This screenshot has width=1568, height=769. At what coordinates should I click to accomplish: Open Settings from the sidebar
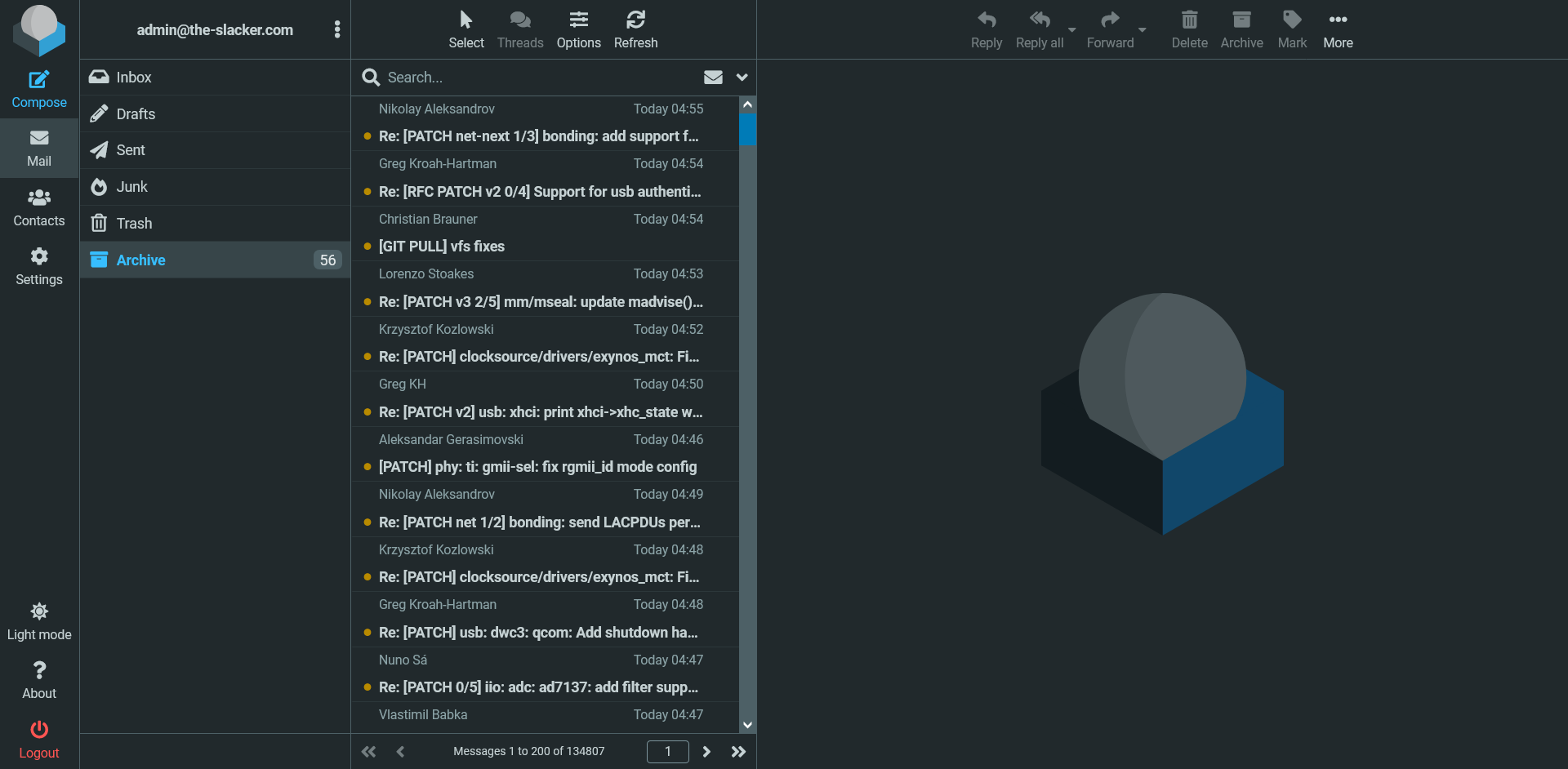38,265
